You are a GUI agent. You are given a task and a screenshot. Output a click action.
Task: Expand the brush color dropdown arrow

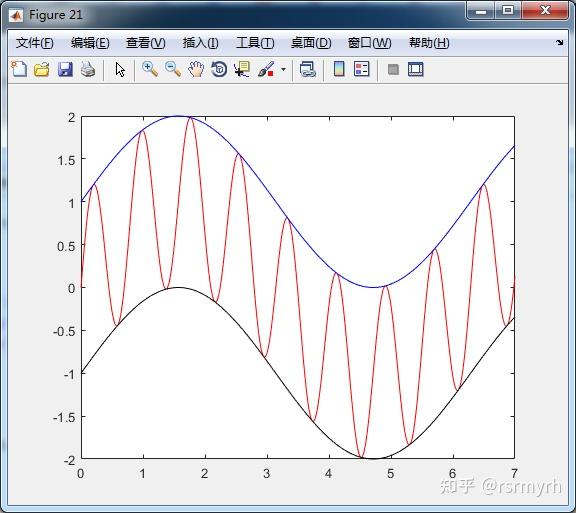[283, 69]
